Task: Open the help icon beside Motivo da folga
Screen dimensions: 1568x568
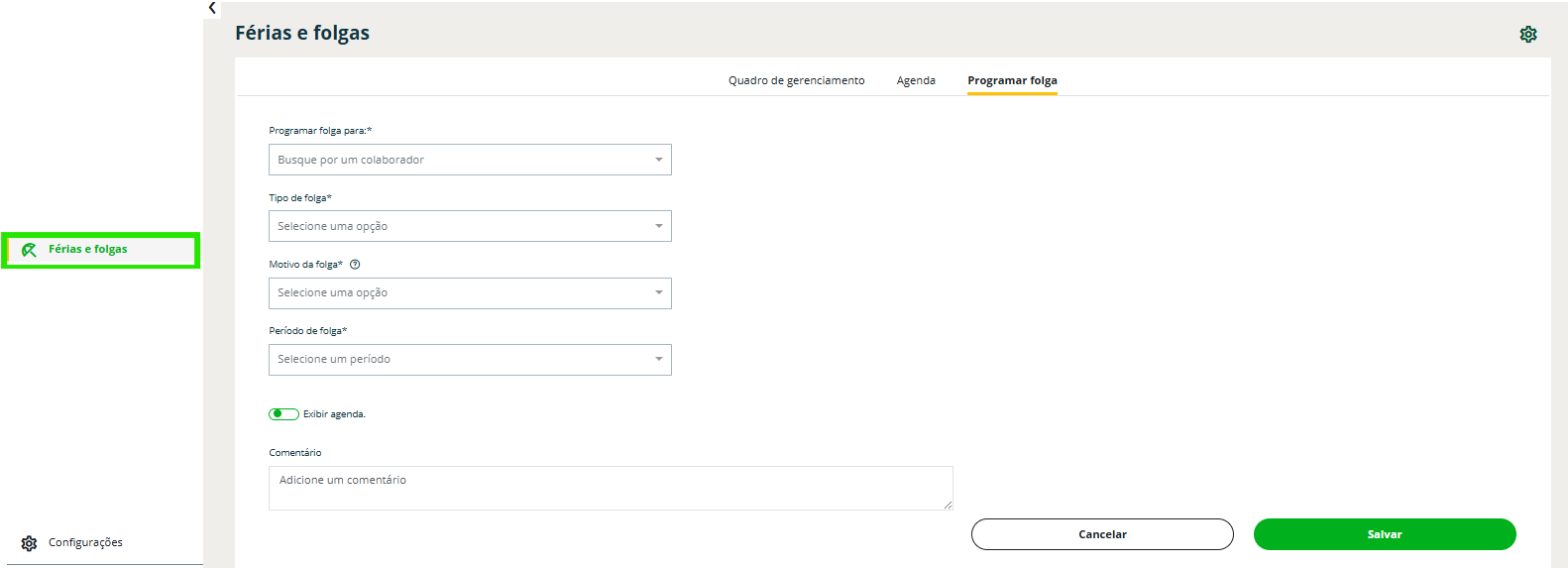Action: (x=355, y=265)
